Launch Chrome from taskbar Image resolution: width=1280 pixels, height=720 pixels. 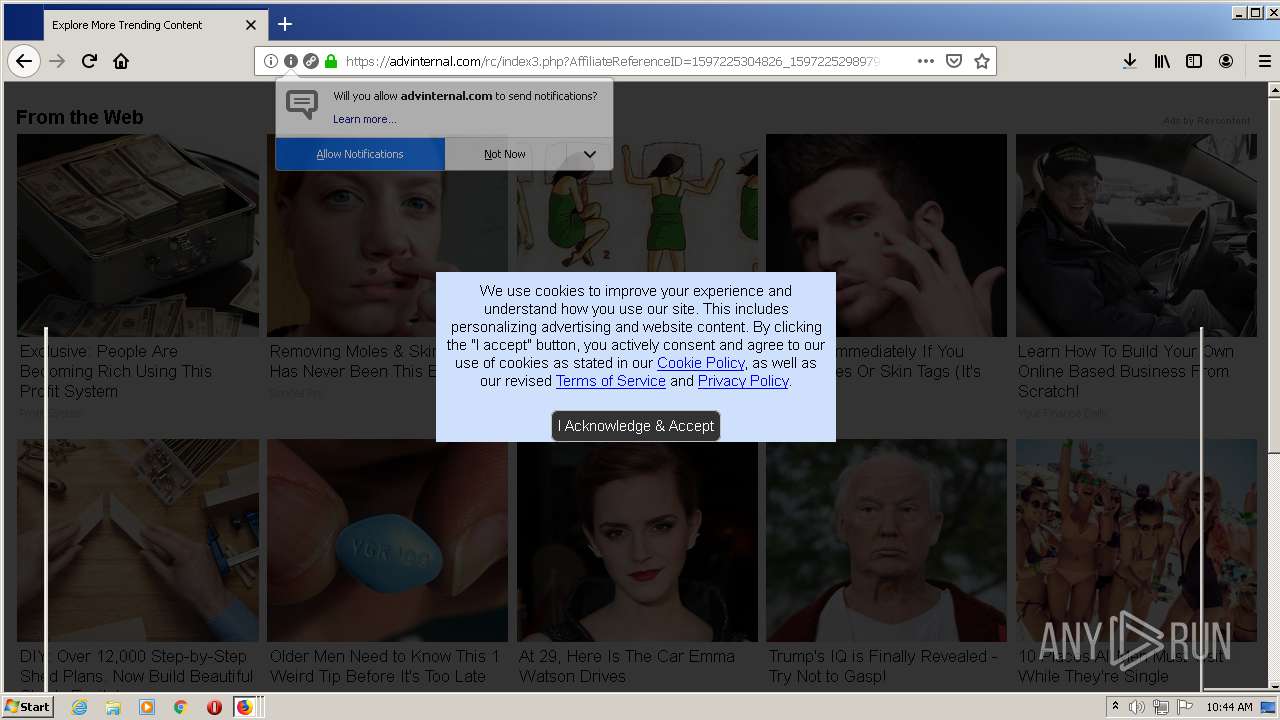point(180,707)
